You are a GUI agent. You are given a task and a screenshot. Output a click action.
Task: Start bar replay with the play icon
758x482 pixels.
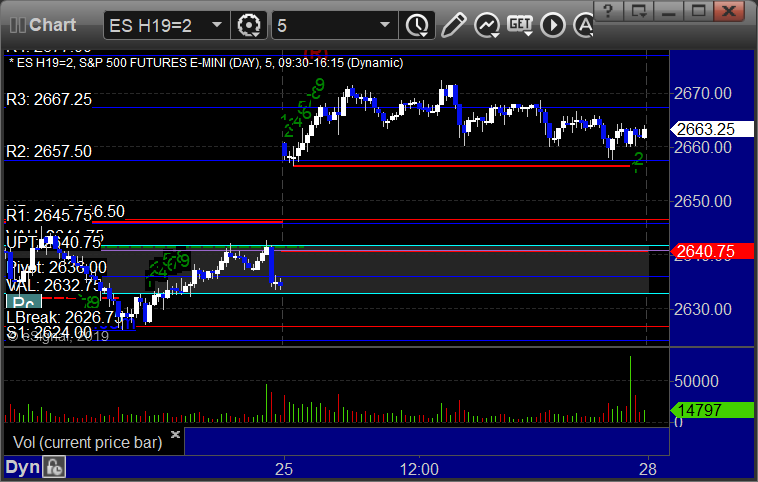(553, 25)
